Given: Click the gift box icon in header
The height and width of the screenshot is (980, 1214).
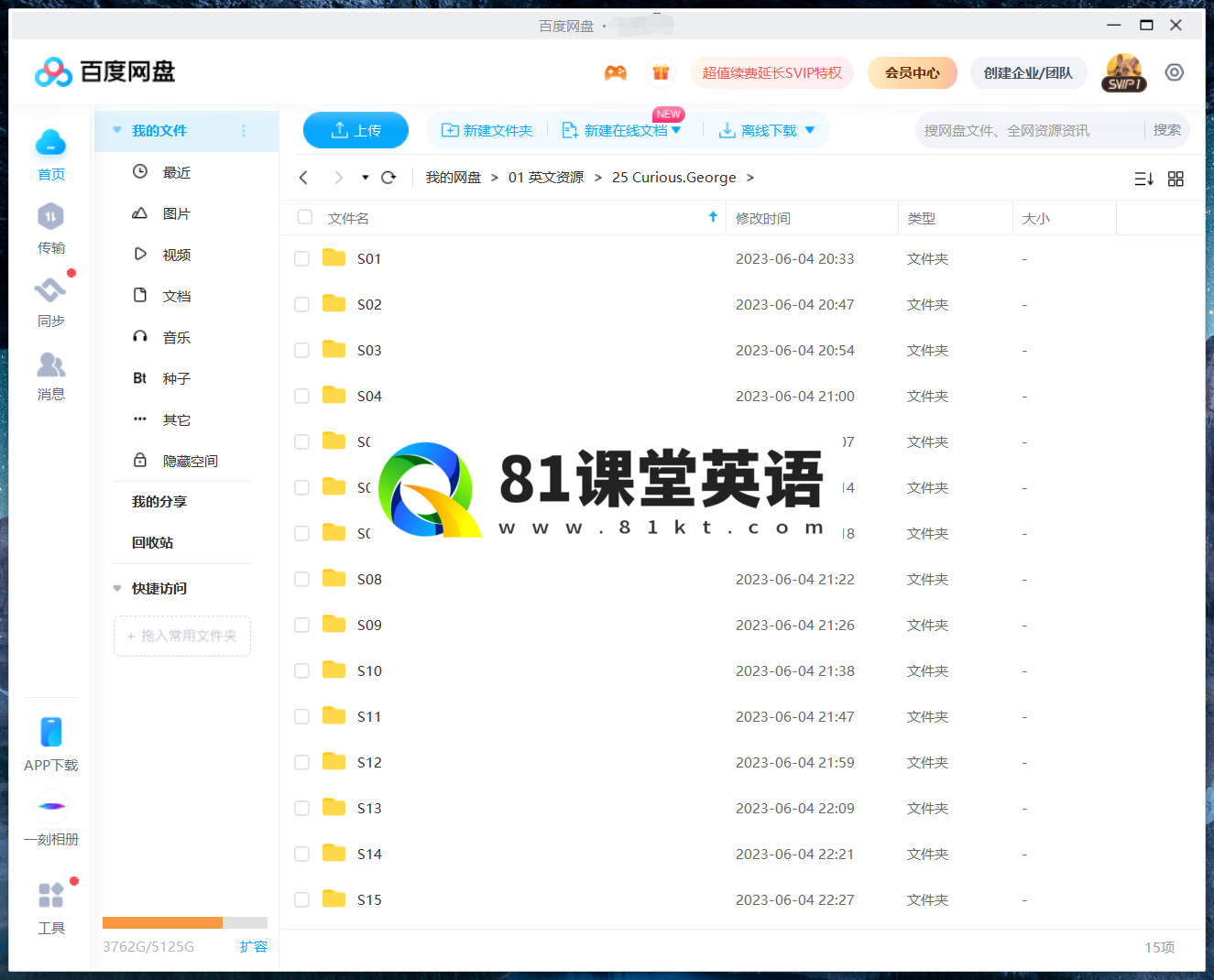Looking at the screenshot, I should click(x=661, y=72).
